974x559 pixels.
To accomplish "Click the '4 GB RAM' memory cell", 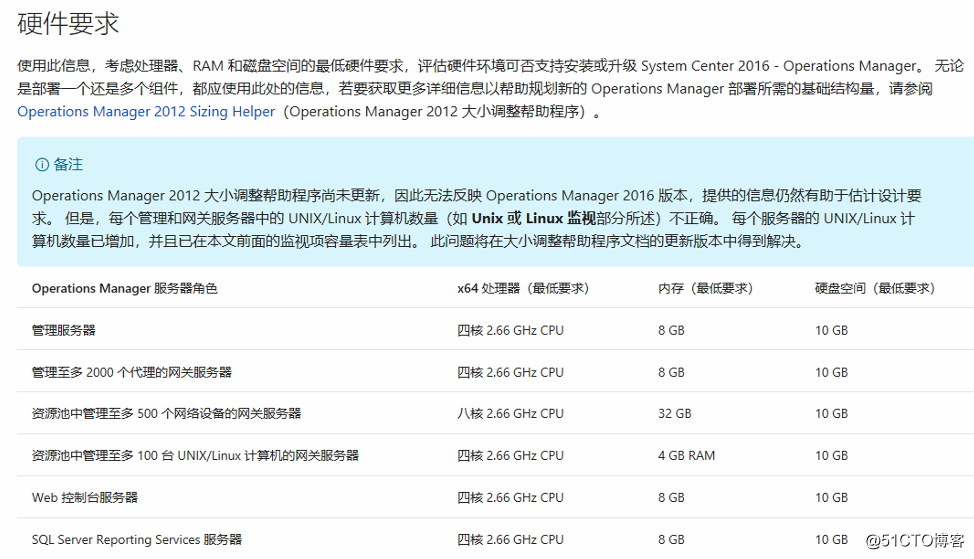I will [x=686, y=456].
